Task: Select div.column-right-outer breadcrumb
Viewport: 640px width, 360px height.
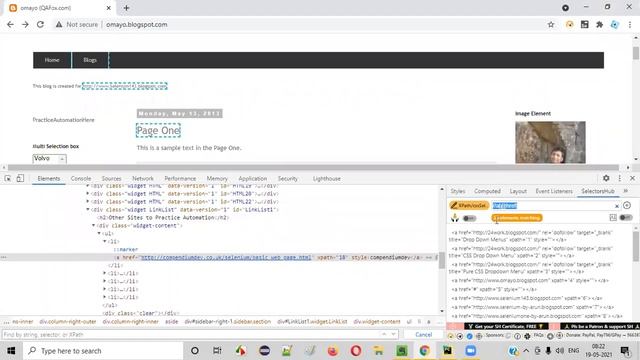Action: (x=68, y=322)
